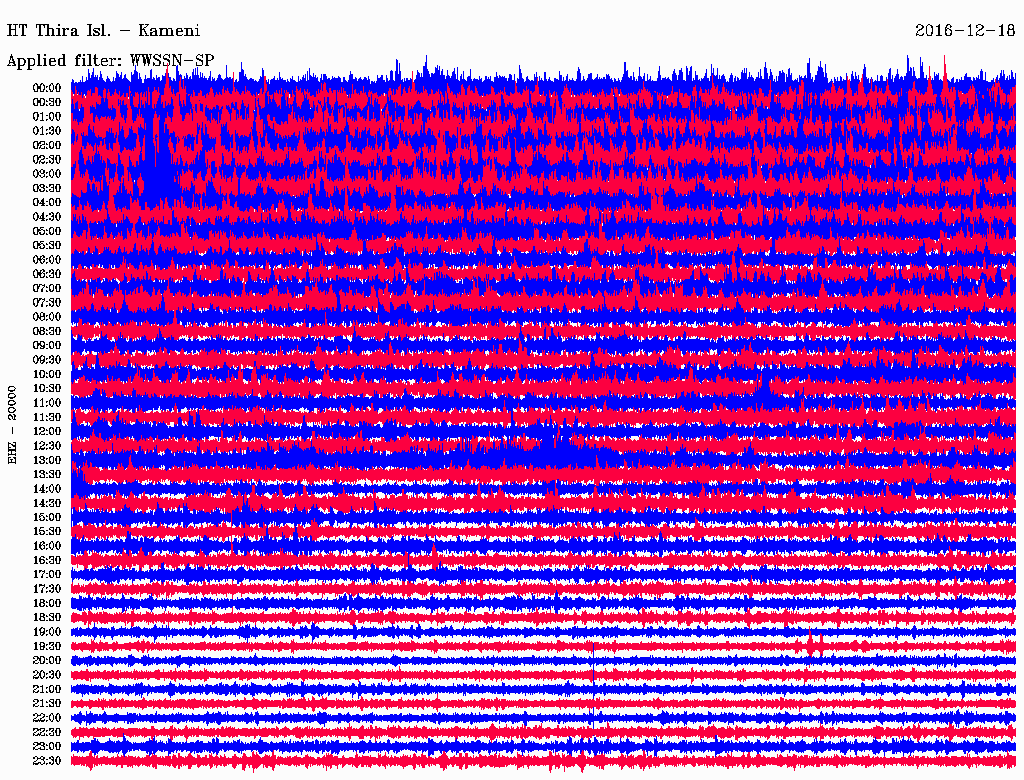Click the '10:00' time label

point(47,374)
